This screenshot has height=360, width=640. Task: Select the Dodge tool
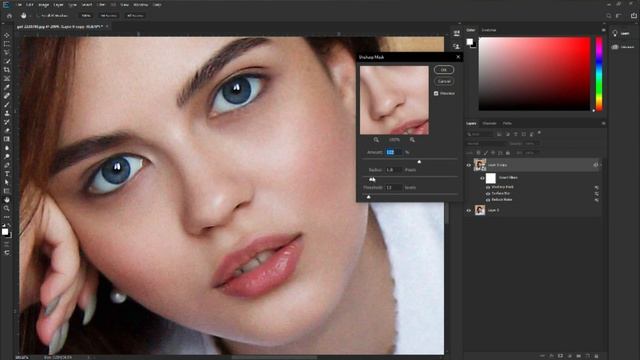click(x=7, y=156)
